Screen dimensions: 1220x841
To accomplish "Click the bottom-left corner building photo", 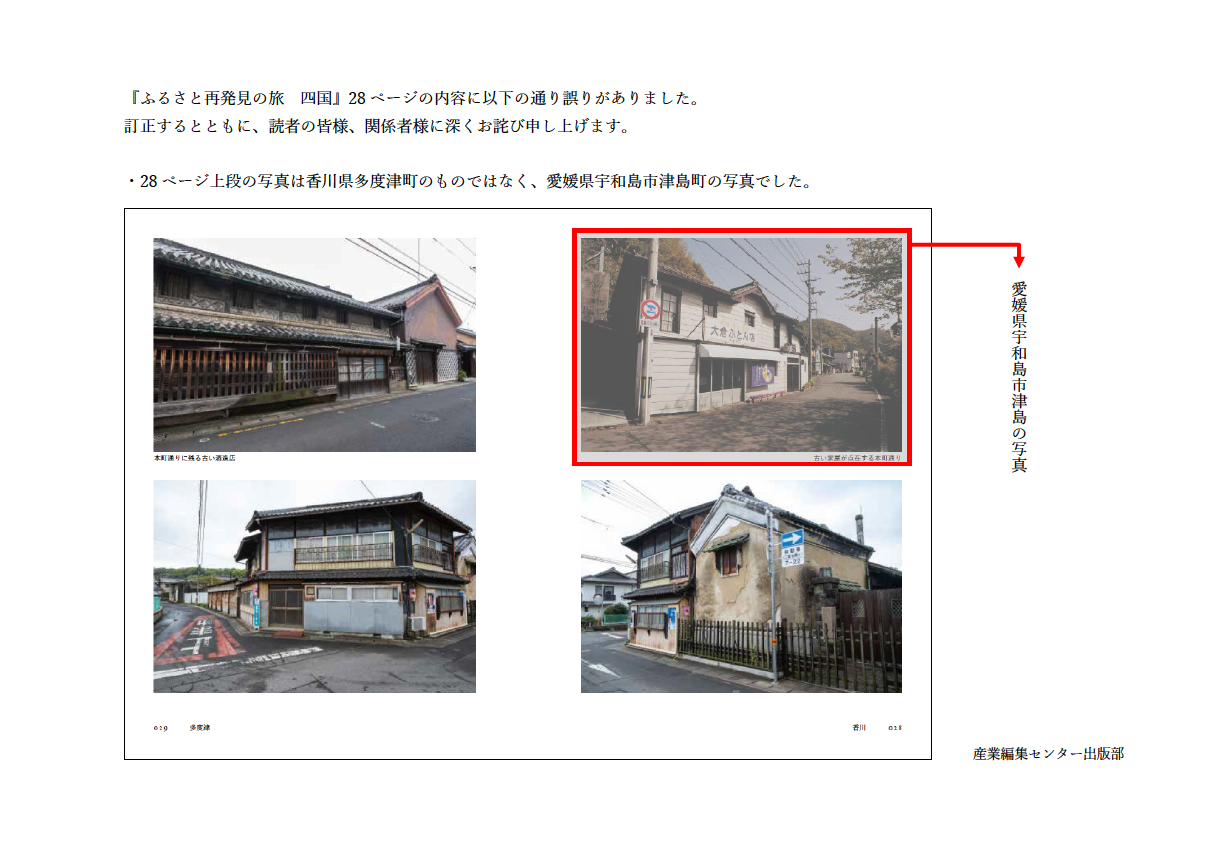I will (314, 586).
